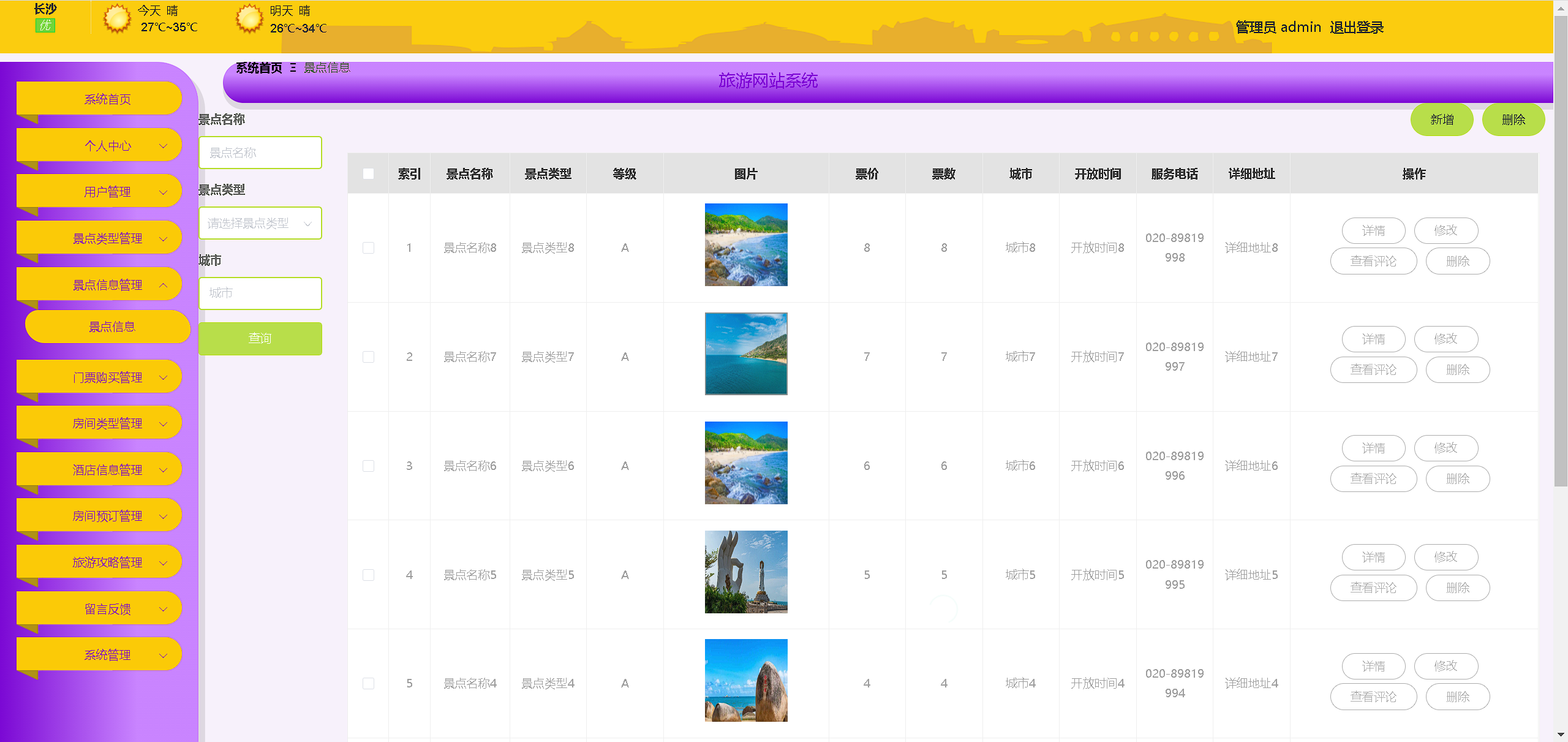1568x742 pixels.
Task: Click today's sunny weather icon
Action: 116,18
